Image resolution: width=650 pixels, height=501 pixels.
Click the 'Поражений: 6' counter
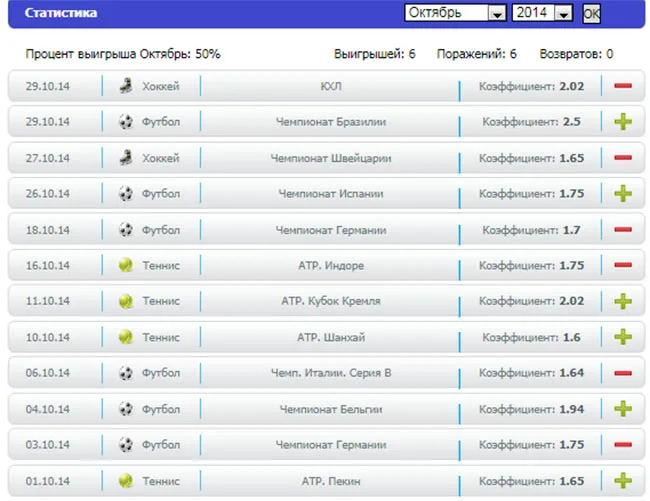(x=477, y=54)
